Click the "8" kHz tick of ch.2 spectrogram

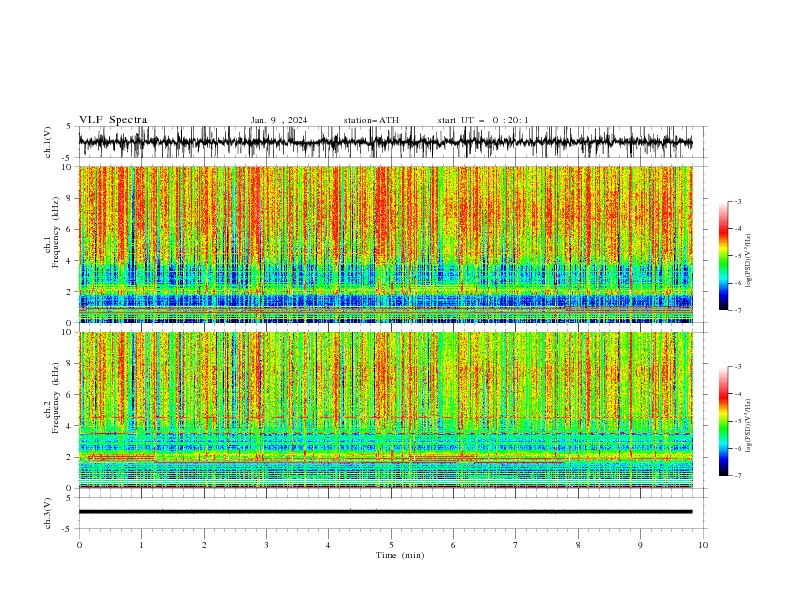tap(69, 364)
